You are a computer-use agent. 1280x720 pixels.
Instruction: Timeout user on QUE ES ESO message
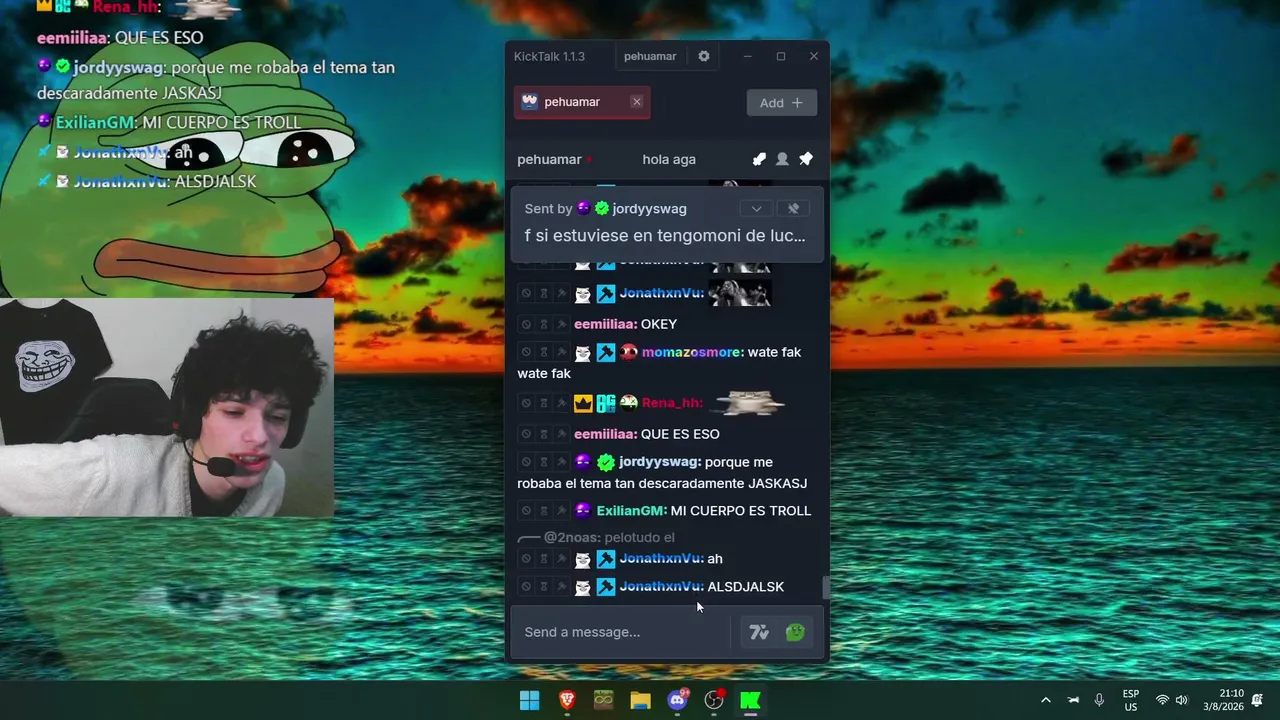pyautogui.click(x=544, y=434)
